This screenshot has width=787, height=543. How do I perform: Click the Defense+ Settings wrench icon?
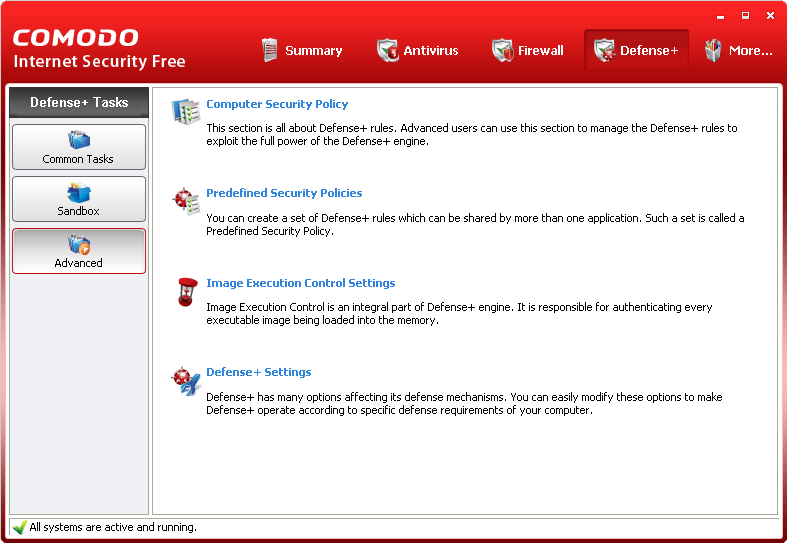coord(186,381)
